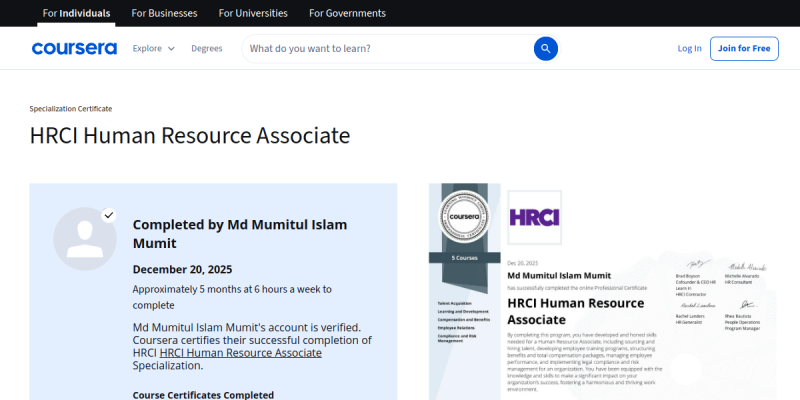This screenshot has height=400, width=800.
Task: Click the Coursera seal on the certificate ribbon
Action: (x=464, y=216)
